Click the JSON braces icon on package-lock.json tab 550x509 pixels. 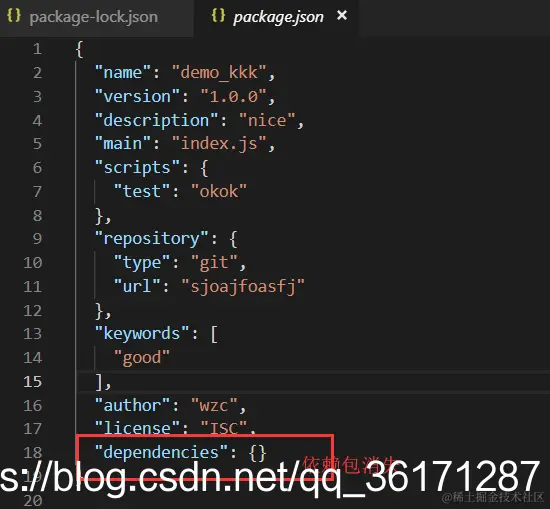(14, 16)
